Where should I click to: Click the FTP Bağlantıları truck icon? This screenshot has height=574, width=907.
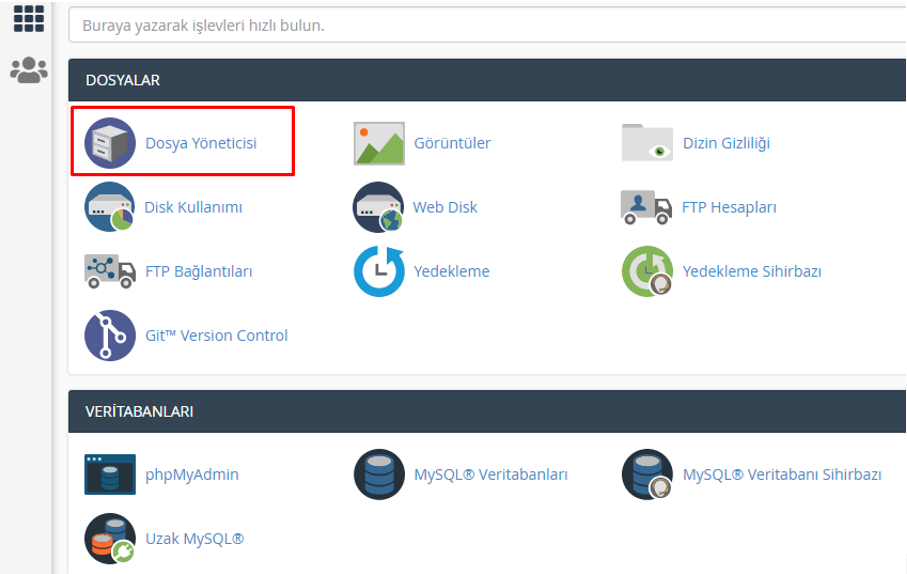[x=110, y=271]
